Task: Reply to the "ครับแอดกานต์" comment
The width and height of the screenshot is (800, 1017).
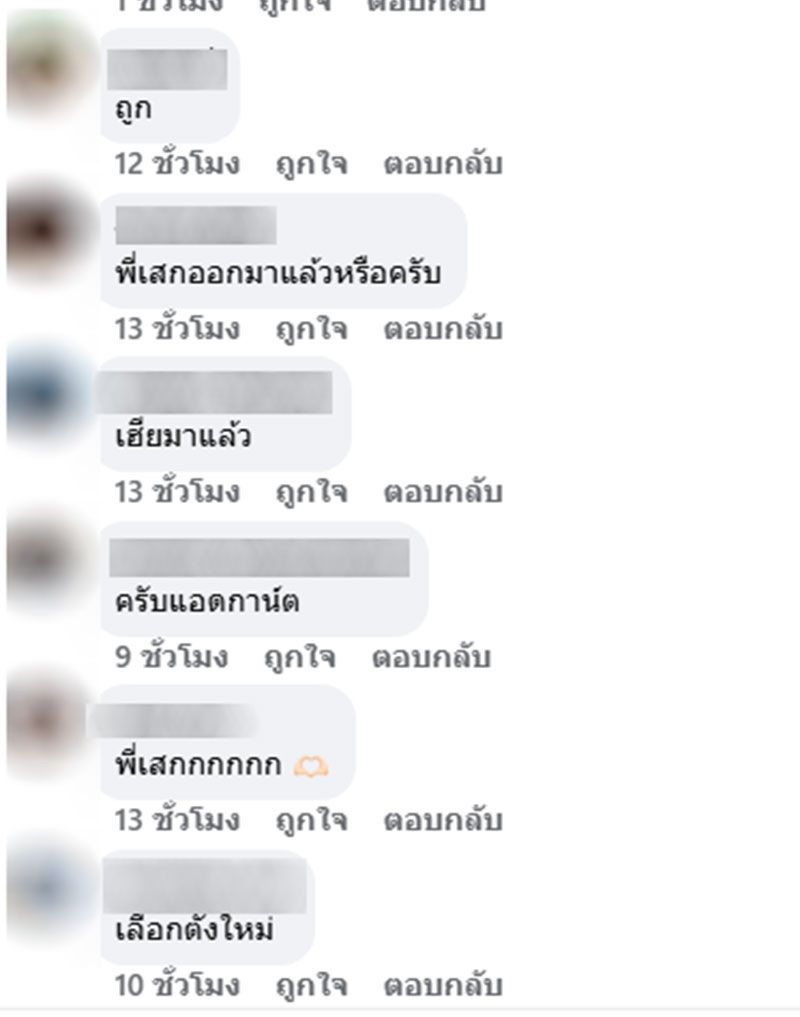Action: pyautogui.click(x=431, y=658)
